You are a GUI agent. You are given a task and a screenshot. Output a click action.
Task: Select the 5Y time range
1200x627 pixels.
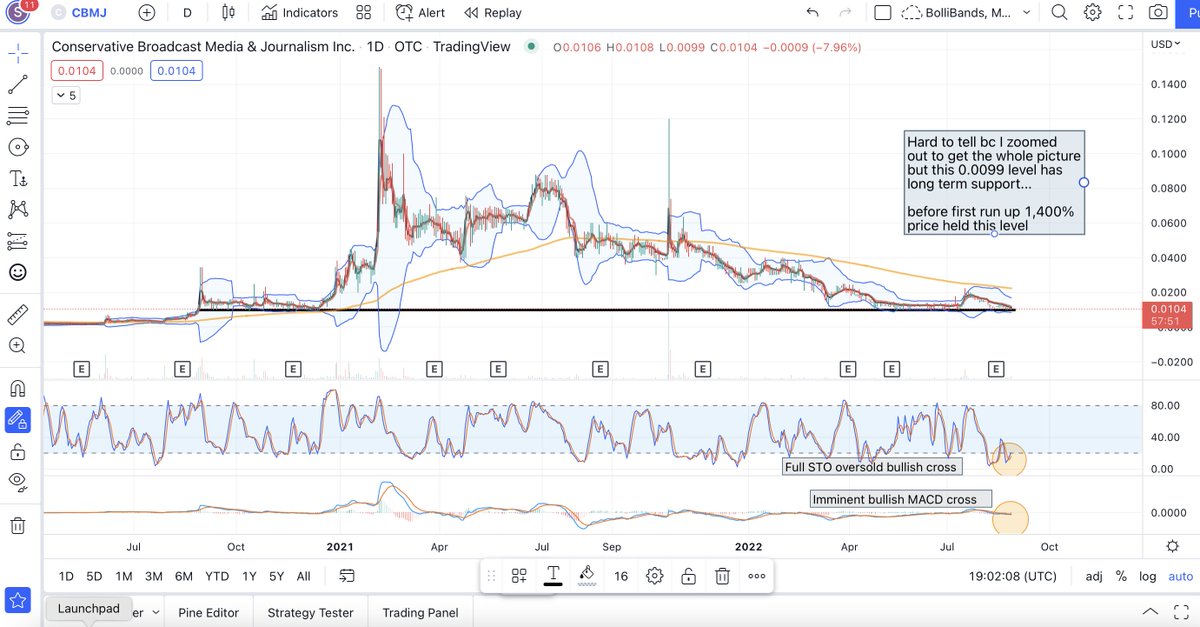tap(277, 576)
